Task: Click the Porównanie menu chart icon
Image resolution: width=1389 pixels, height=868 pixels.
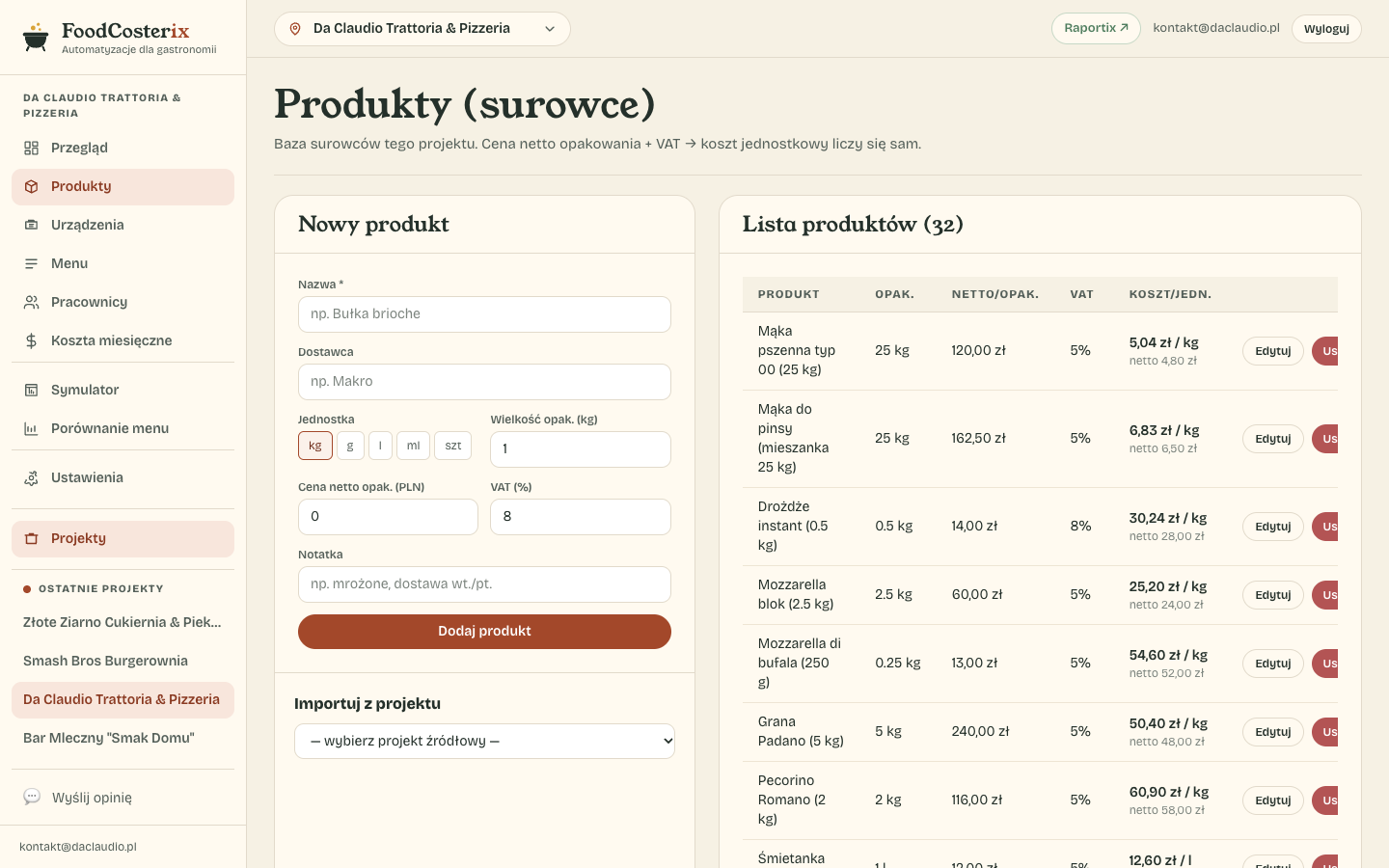Action: pyautogui.click(x=32, y=428)
